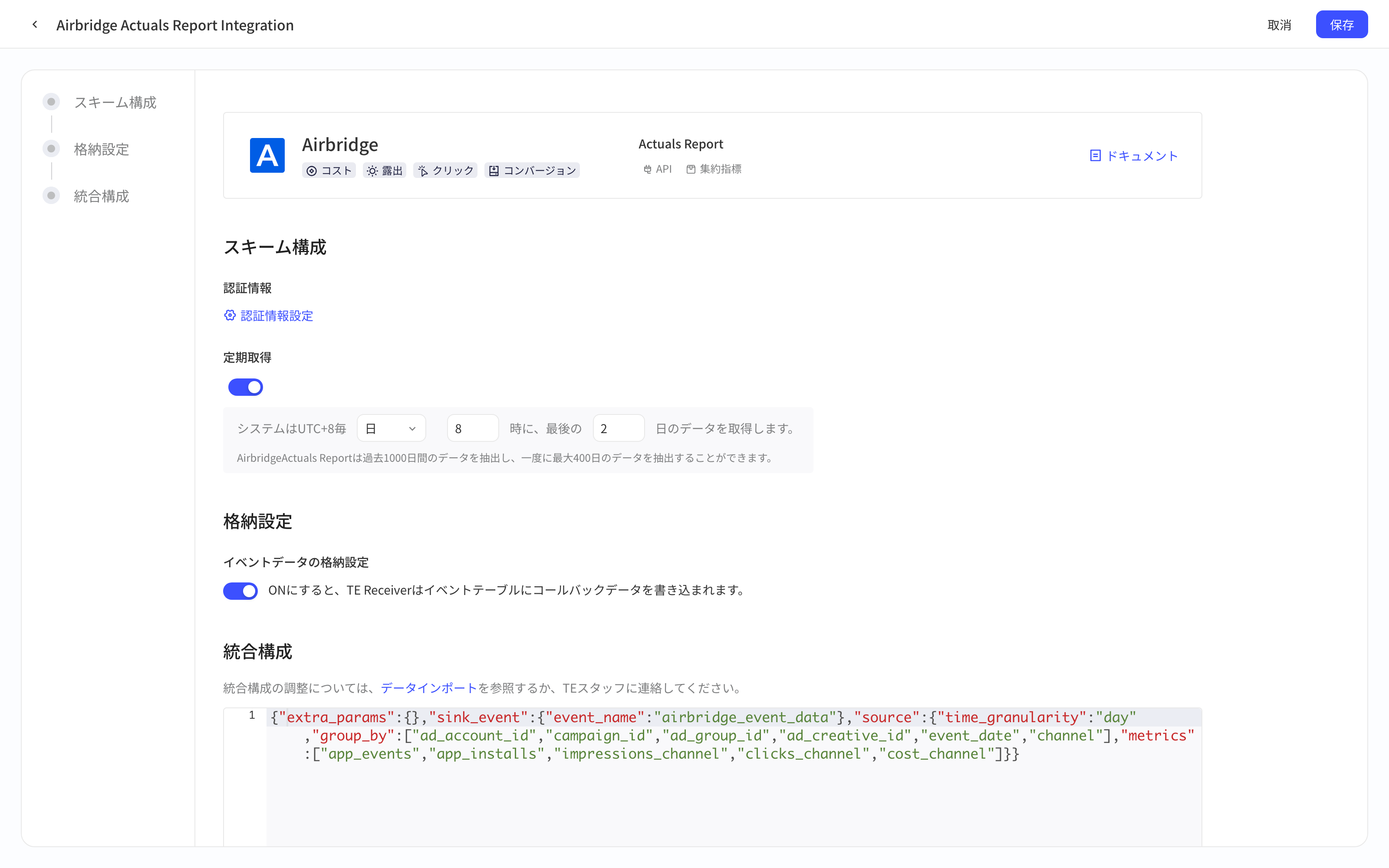Click the クリック cursor tag icon
The image size is (1389, 868).
423,171
